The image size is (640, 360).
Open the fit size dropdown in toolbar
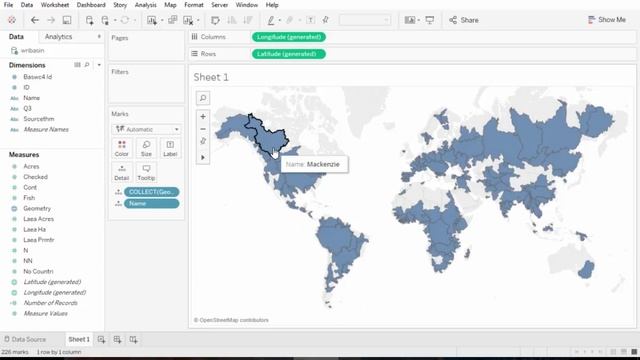pyautogui.click(x=364, y=20)
